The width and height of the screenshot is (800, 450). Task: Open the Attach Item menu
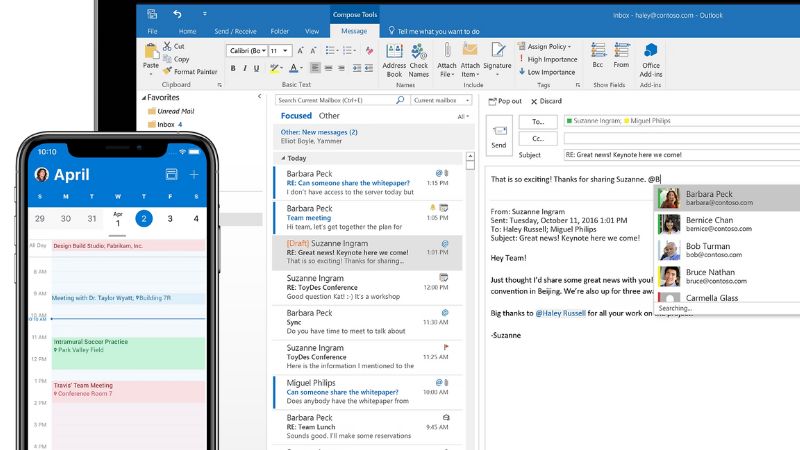coord(470,60)
